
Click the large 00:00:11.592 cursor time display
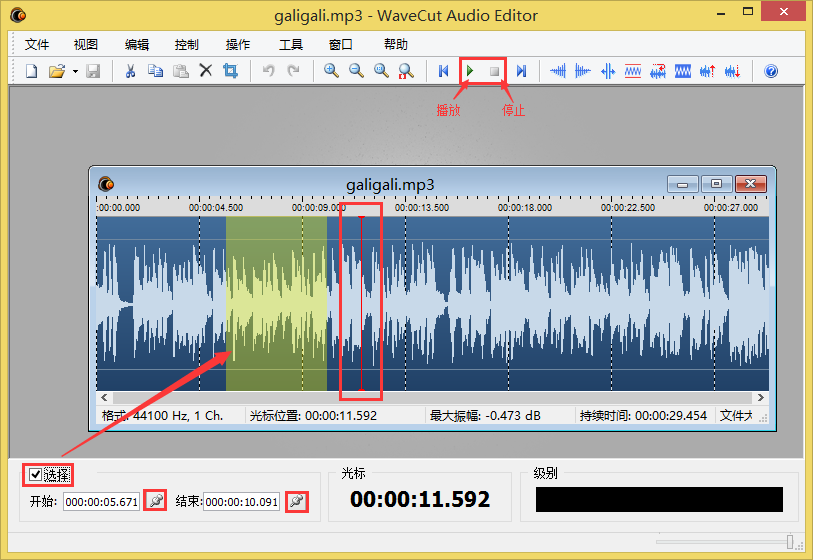[420, 499]
